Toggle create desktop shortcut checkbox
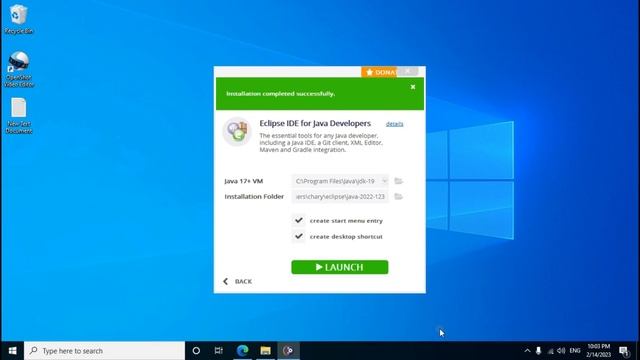This screenshot has height=360, width=640. pos(299,236)
